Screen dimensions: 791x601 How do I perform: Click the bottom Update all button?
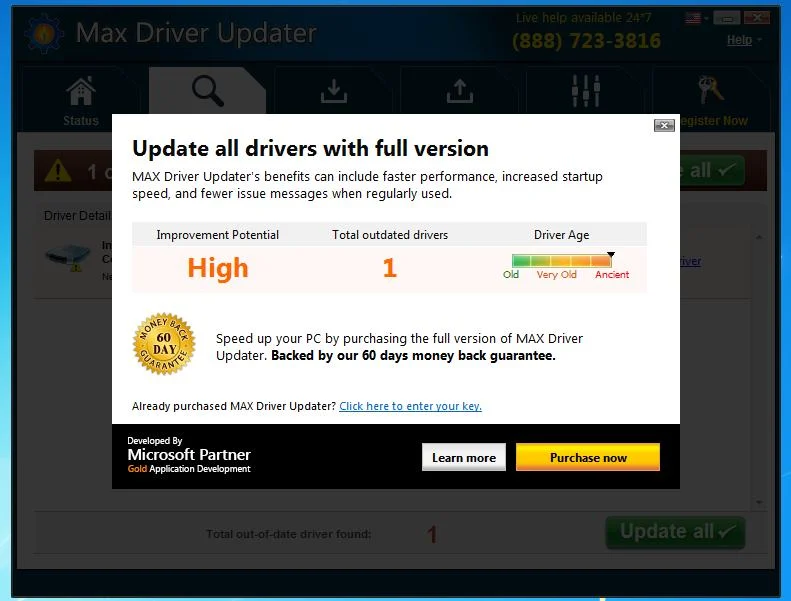click(675, 532)
